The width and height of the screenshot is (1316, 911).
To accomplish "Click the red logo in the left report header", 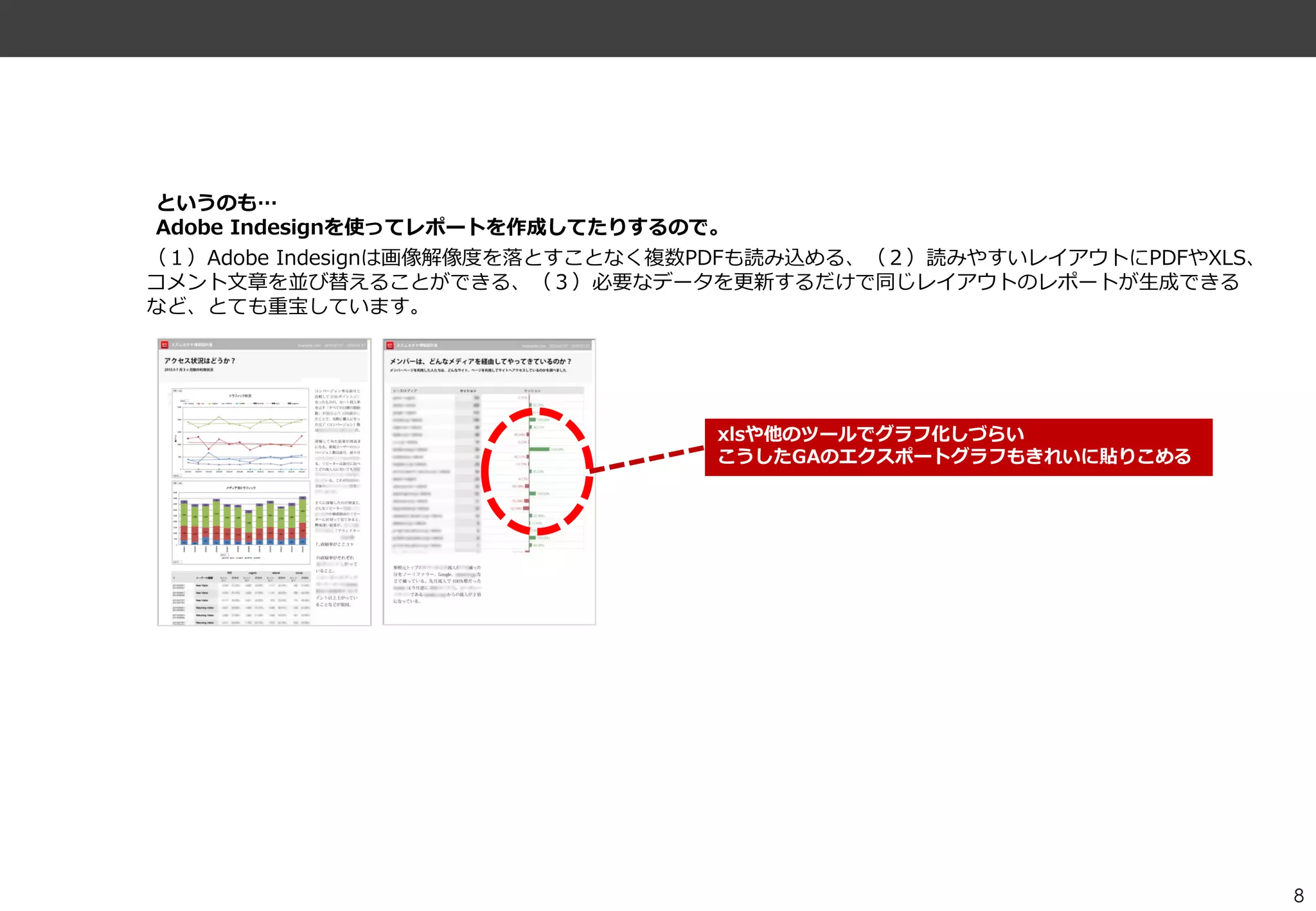I will (164, 345).
